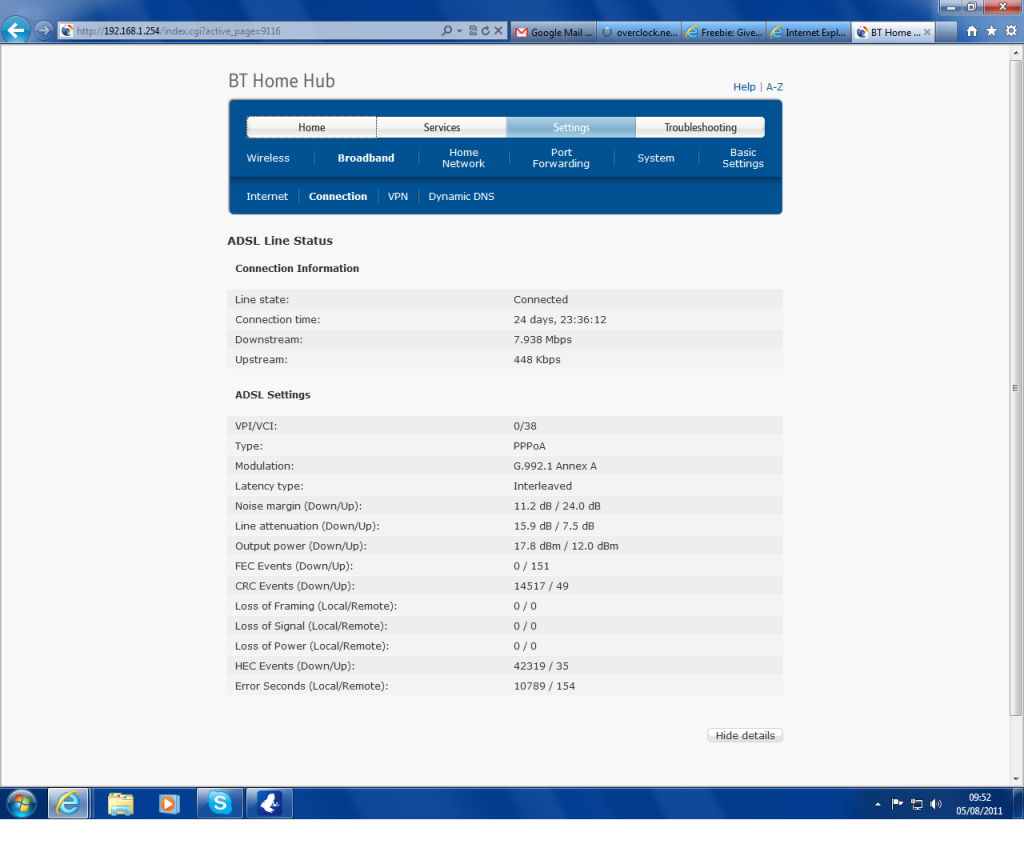Viewport: 1024px width, 864px height.
Task: Go to Port Forwarding settings
Action: click(x=561, y=158)
